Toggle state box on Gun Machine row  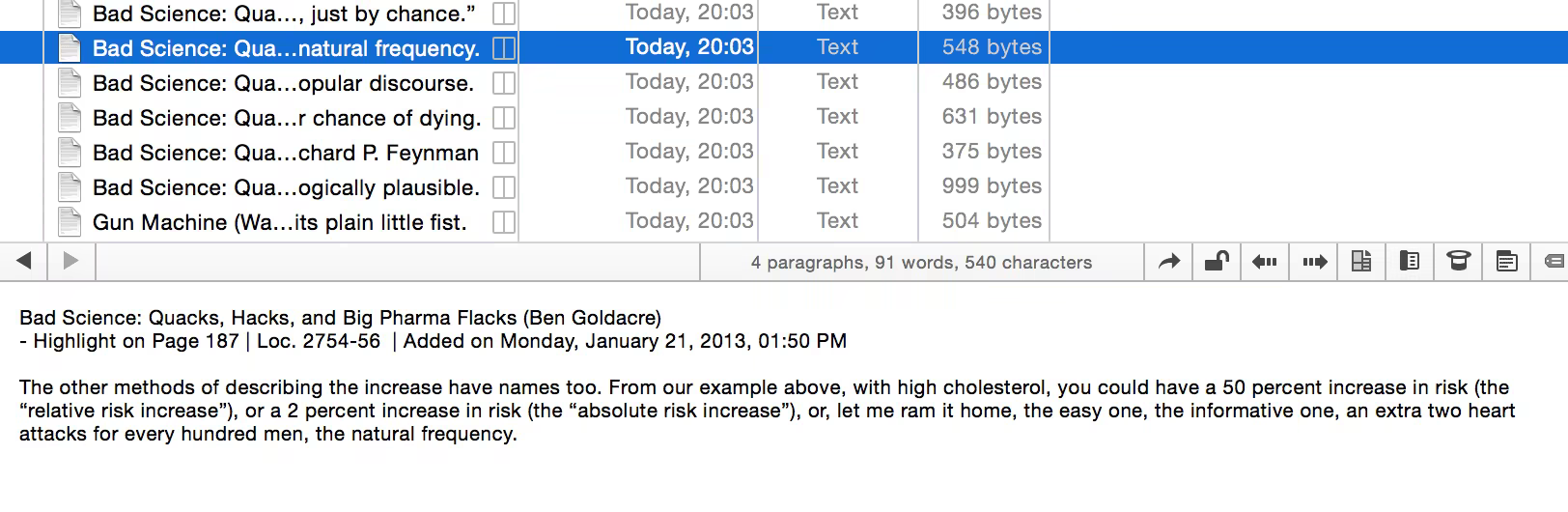504,222
